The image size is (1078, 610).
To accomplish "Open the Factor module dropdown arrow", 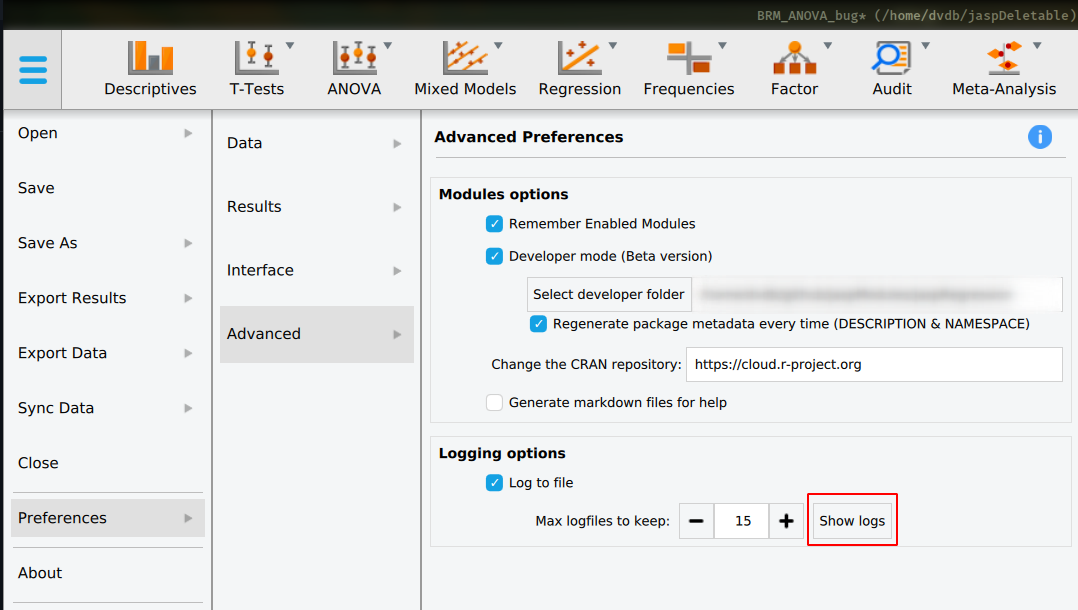I will click(x=827, y=45).
